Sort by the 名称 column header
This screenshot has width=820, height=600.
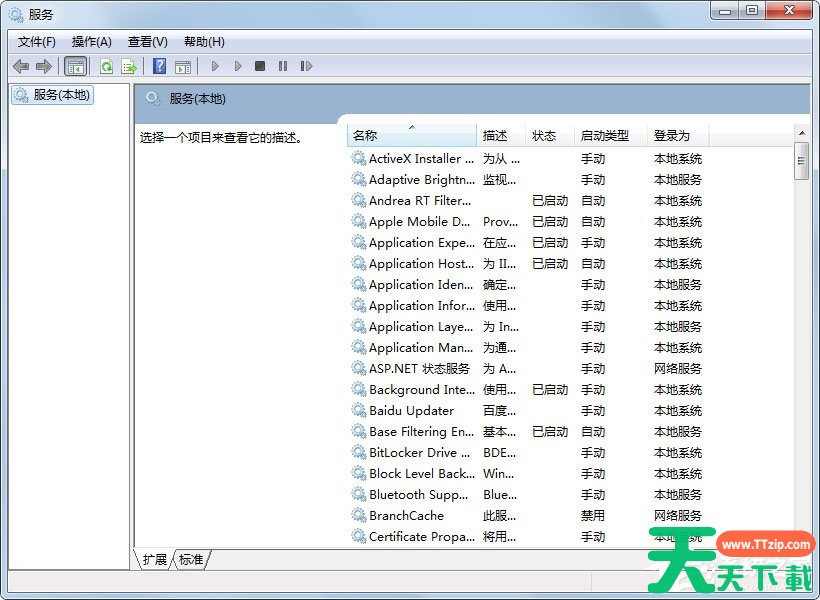point(412,135)
